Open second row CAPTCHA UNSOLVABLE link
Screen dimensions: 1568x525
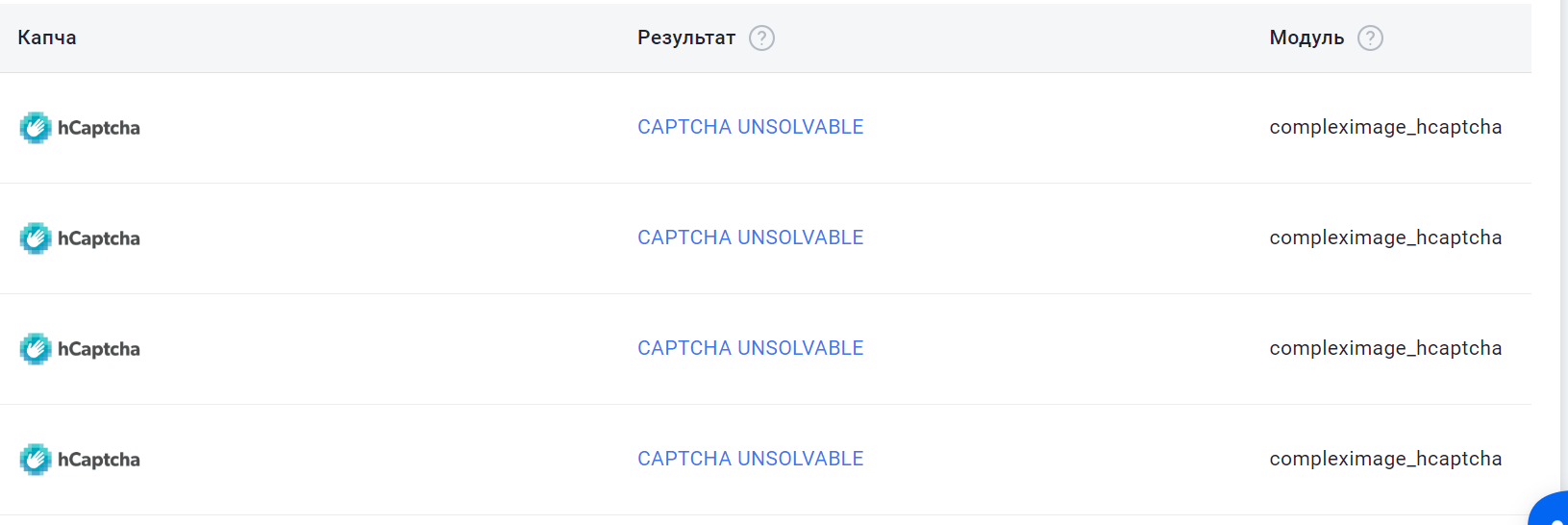click(x=750, y=237)
